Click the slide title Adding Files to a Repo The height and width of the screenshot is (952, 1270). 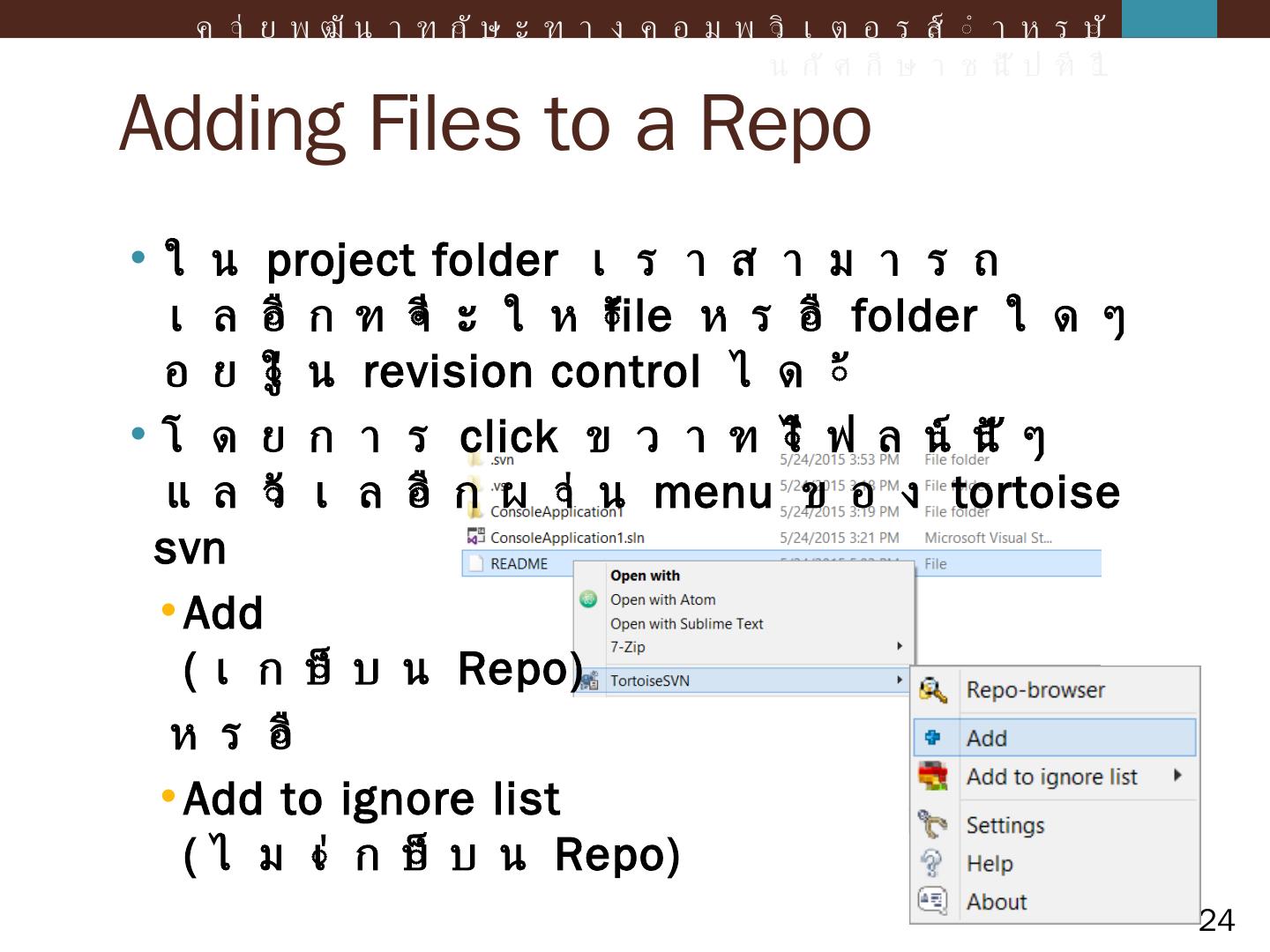(x=495, y=123)
